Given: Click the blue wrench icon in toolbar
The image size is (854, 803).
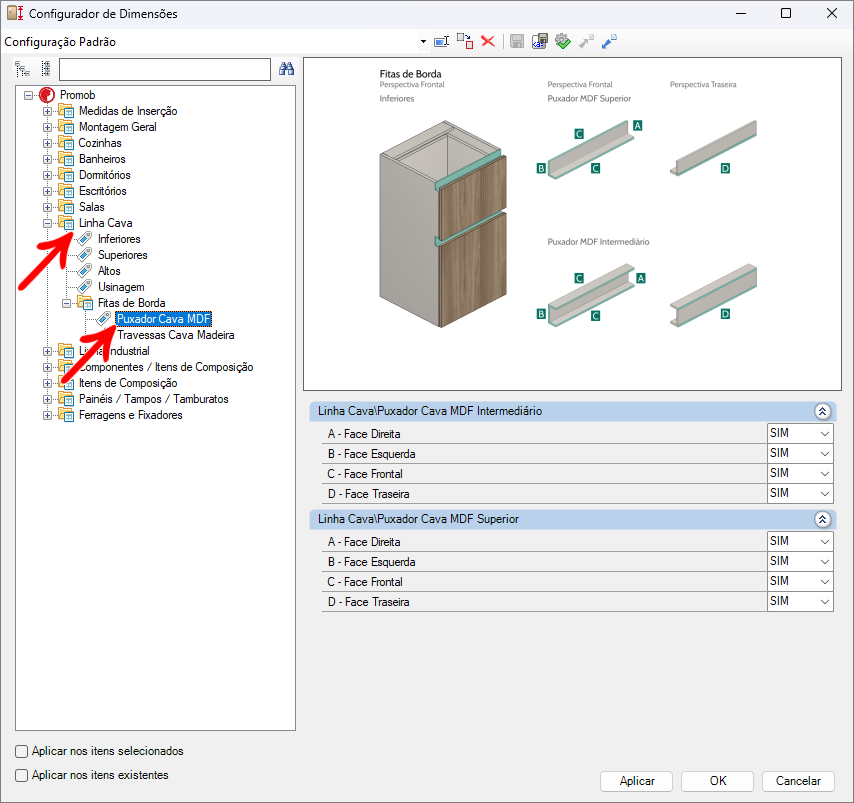Looking at the screenshot, I should tap(609, 42).
